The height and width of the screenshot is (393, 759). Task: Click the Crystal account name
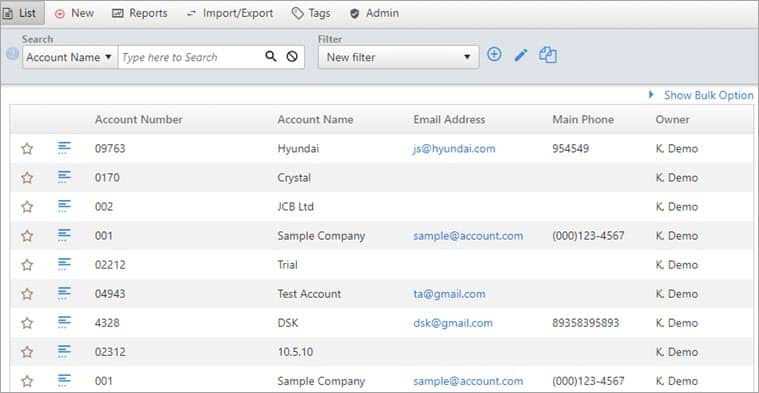(294, 178)
